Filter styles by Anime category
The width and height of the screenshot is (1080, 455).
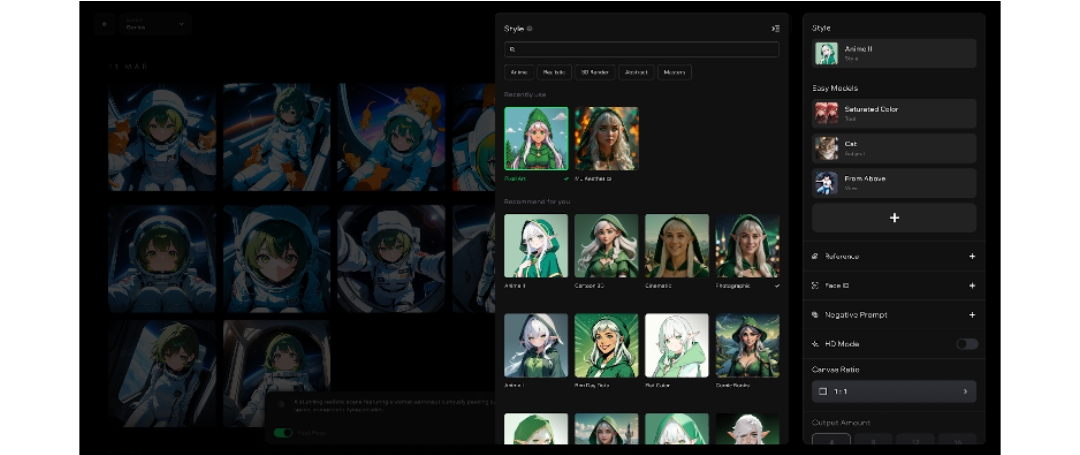click(x=519, y=73)
